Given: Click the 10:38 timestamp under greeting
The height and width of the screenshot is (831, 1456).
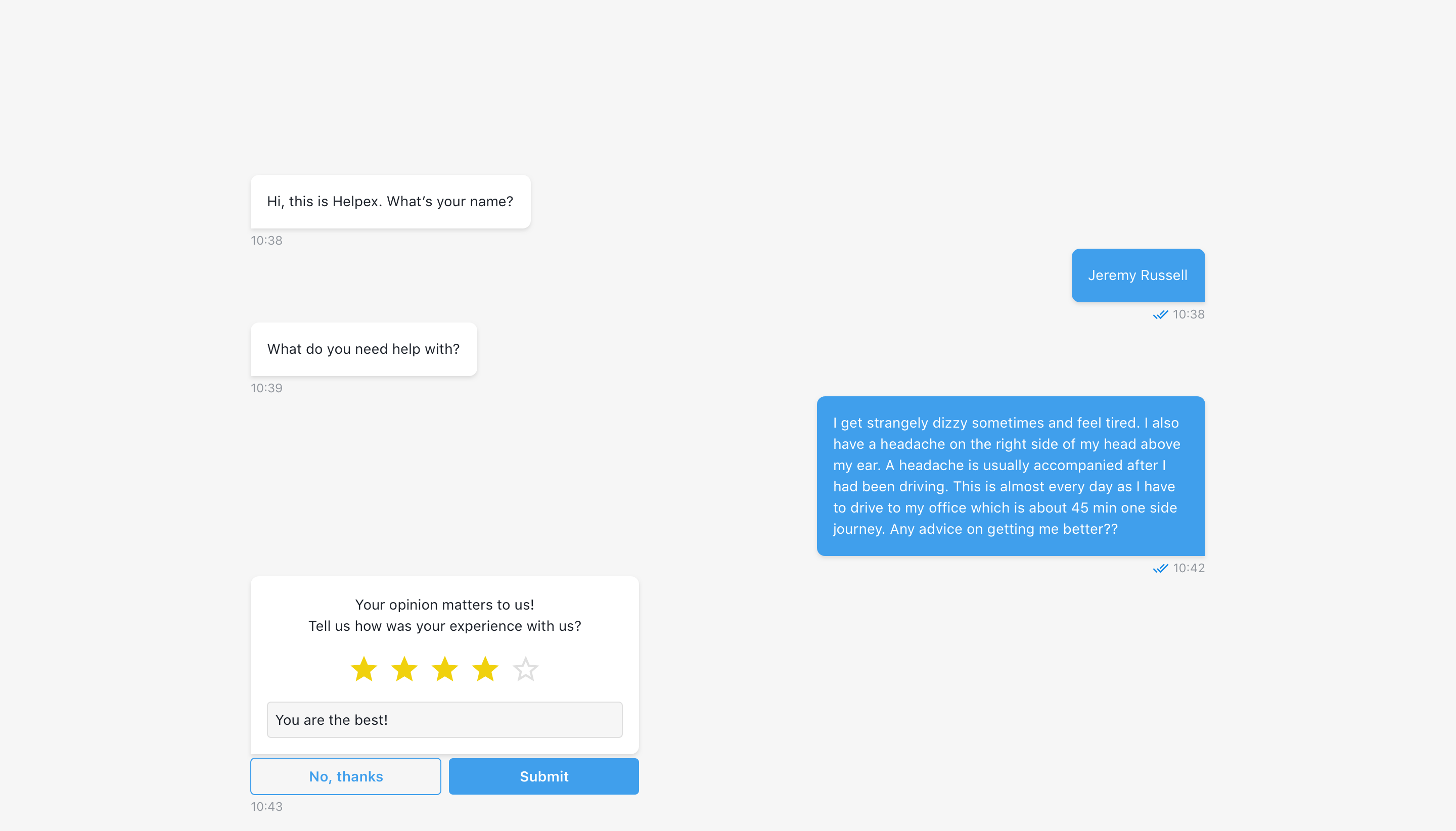Looking at the screenshot, I should click(x=266, y=240).
